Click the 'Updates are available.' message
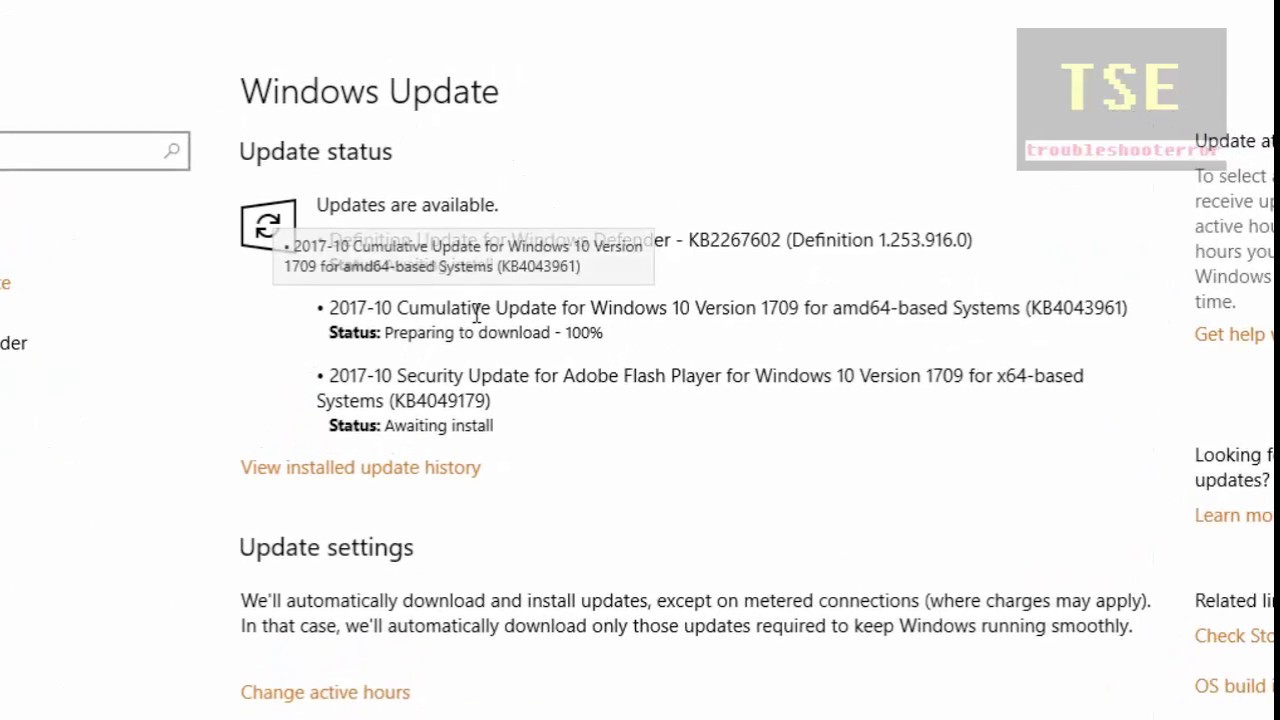This screenshot has height=720, width=1280. pyautogui.click(x=407, y=205)
